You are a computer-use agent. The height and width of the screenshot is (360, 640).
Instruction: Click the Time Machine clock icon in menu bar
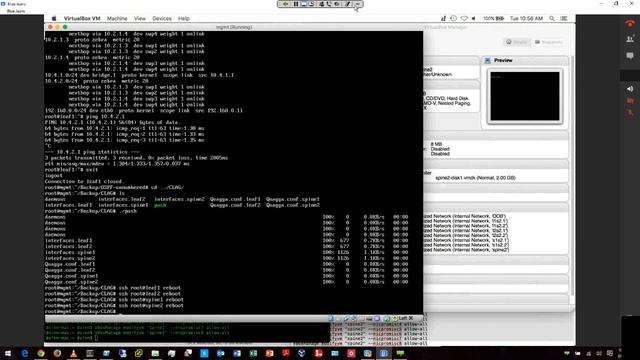point(453,18)
